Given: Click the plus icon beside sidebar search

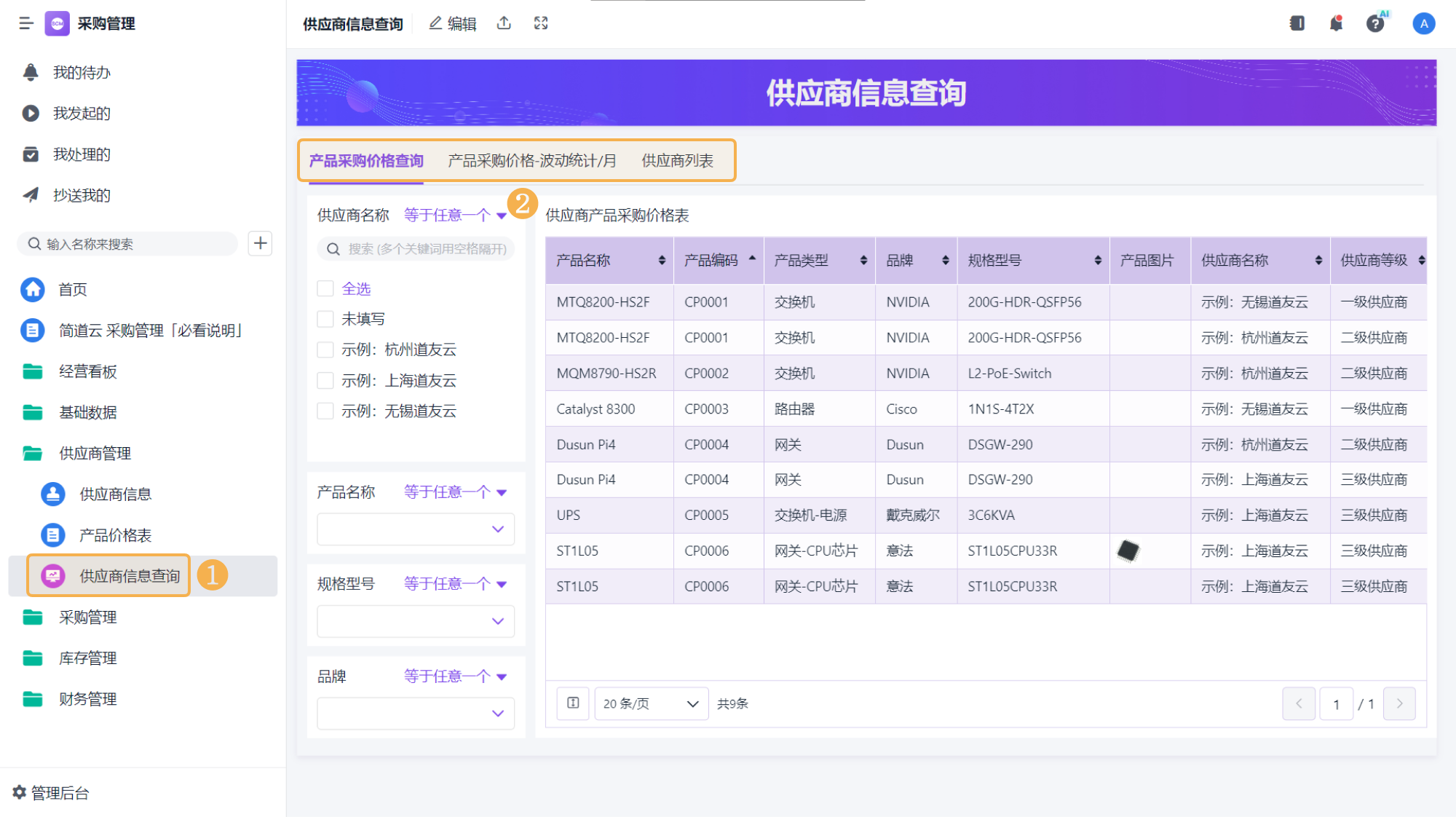Looking at the screenshot, I should pyautogui.click(x=260, y=243).
